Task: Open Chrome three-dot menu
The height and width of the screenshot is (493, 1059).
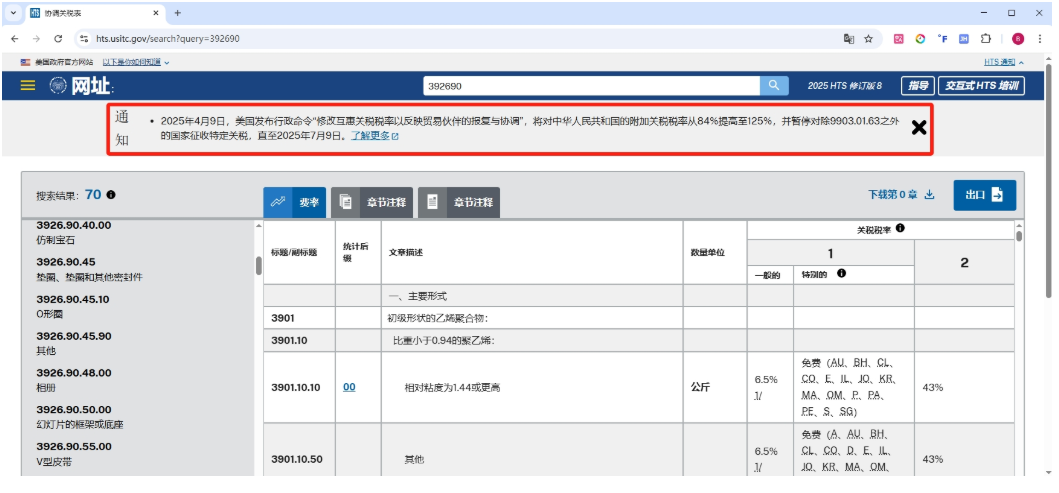Action: 1040,39
